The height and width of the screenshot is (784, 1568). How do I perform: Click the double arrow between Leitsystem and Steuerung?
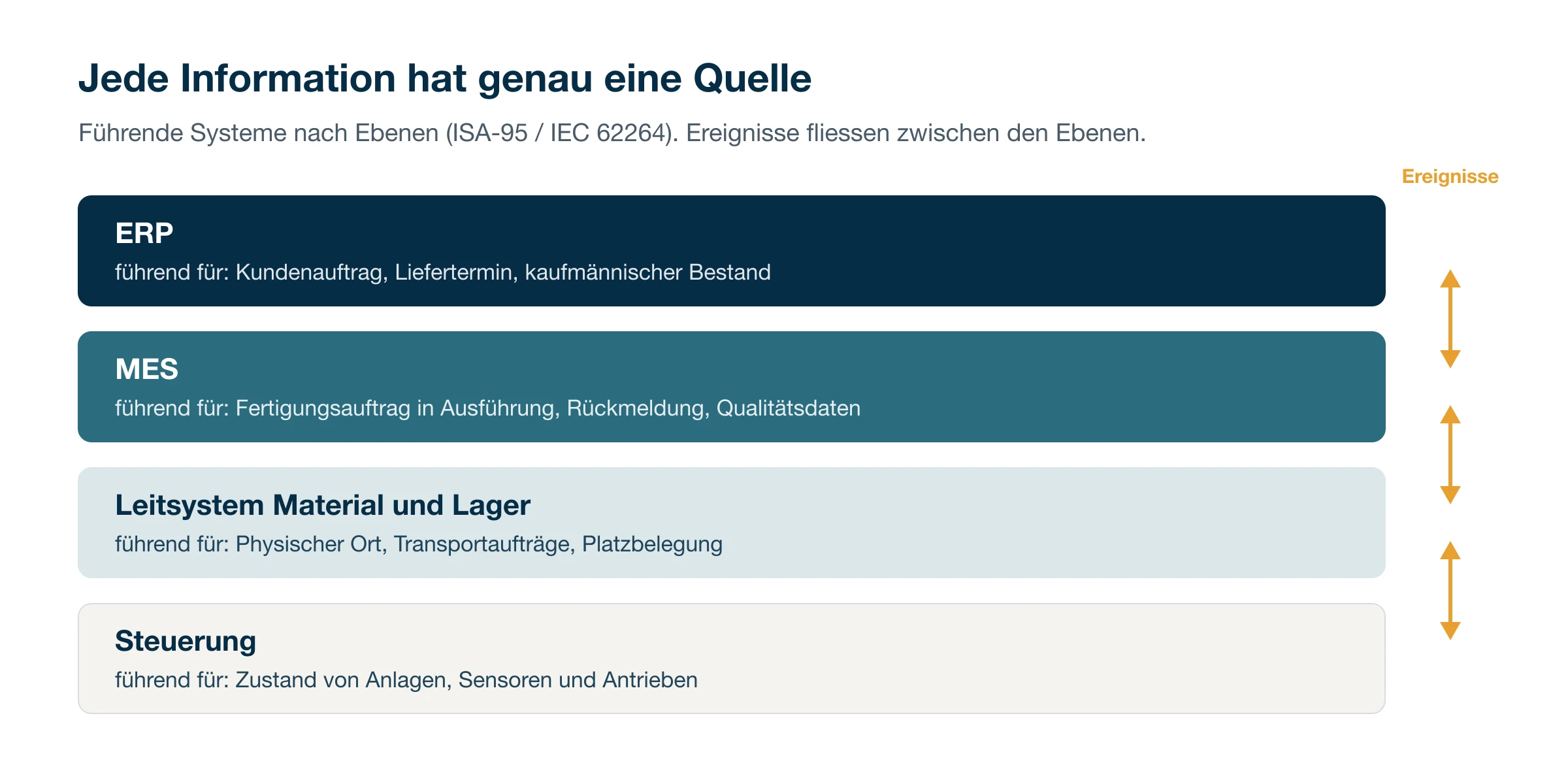point(1450,591)
